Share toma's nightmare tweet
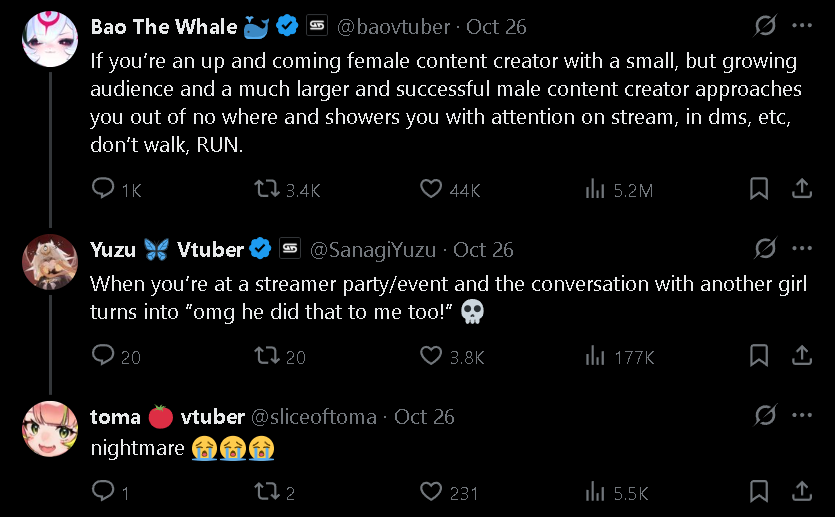The image size is (835, 517). tap(801, 491)
